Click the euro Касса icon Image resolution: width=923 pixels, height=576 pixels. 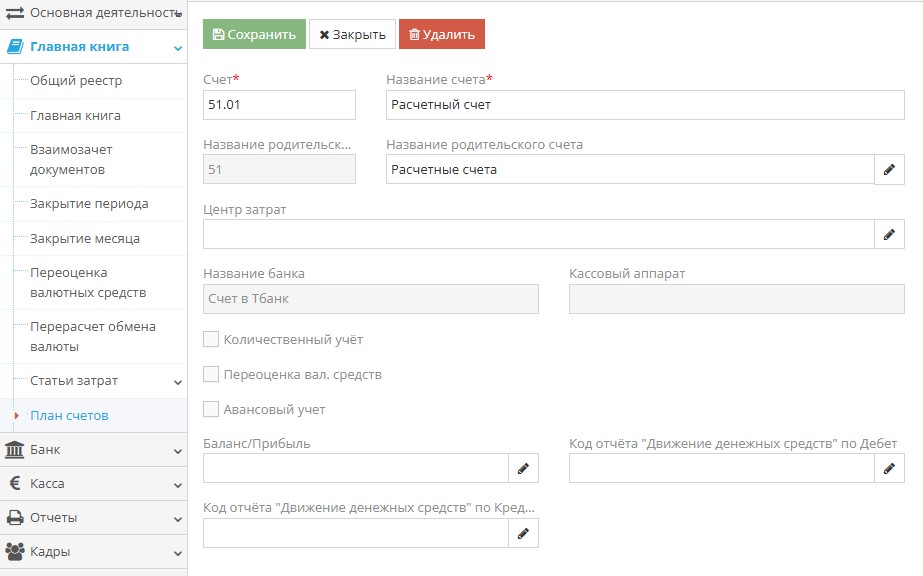tap(15, 484)
